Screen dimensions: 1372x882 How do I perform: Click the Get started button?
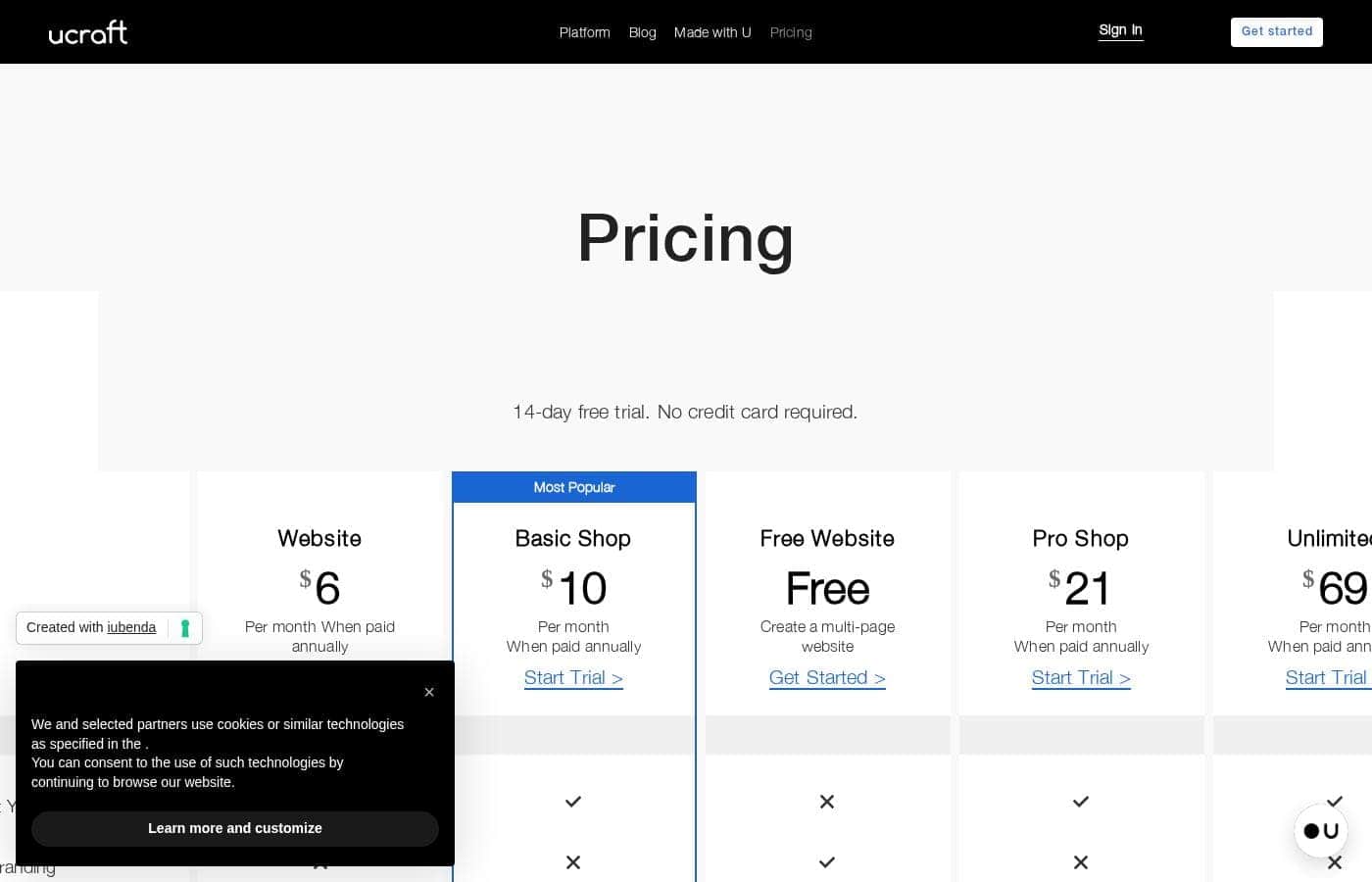[1276, 31]
